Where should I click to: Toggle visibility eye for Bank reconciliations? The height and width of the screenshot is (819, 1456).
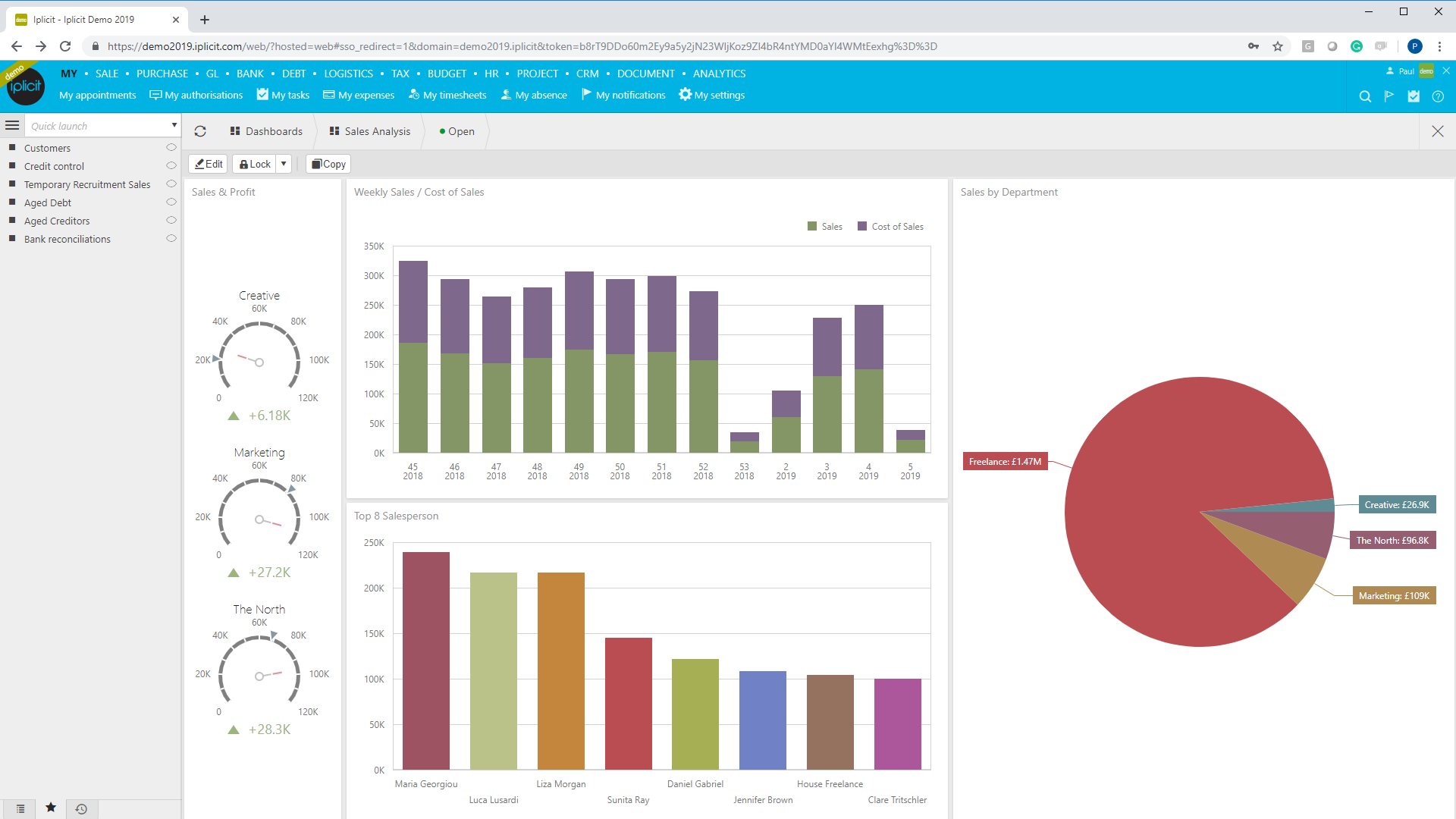pos(171,239)
